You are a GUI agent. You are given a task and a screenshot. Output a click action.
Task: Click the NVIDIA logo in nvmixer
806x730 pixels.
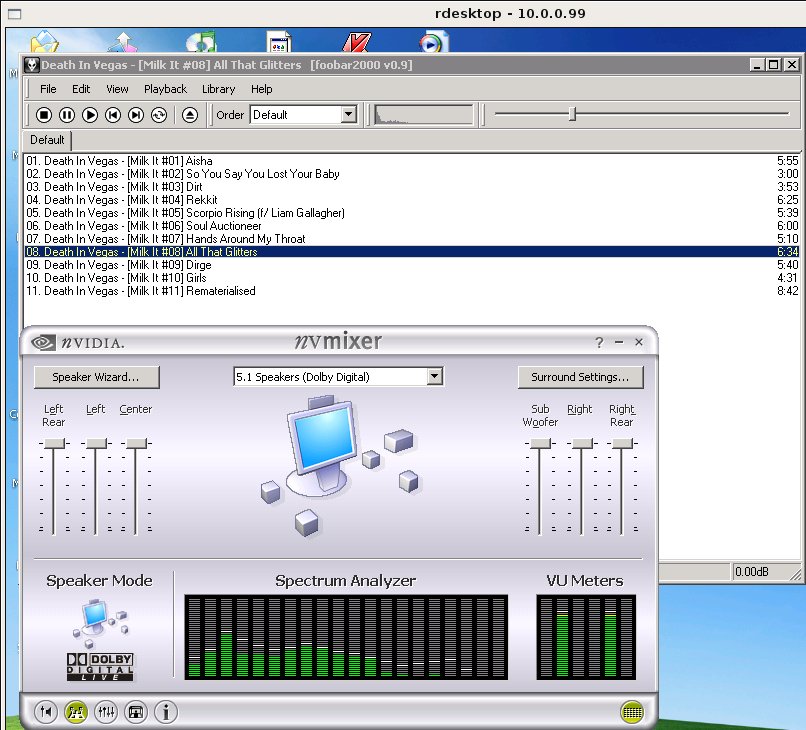78,342
